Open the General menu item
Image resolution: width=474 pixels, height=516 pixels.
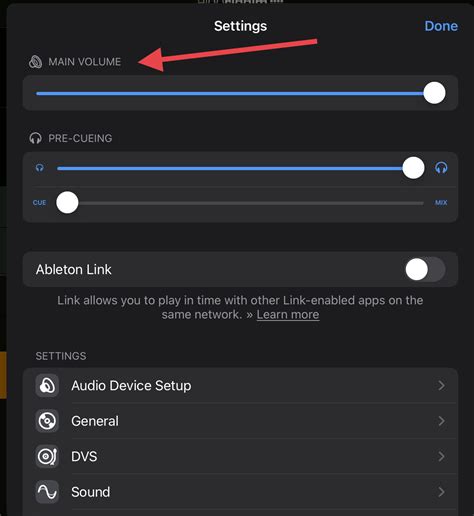click(240, 421)
